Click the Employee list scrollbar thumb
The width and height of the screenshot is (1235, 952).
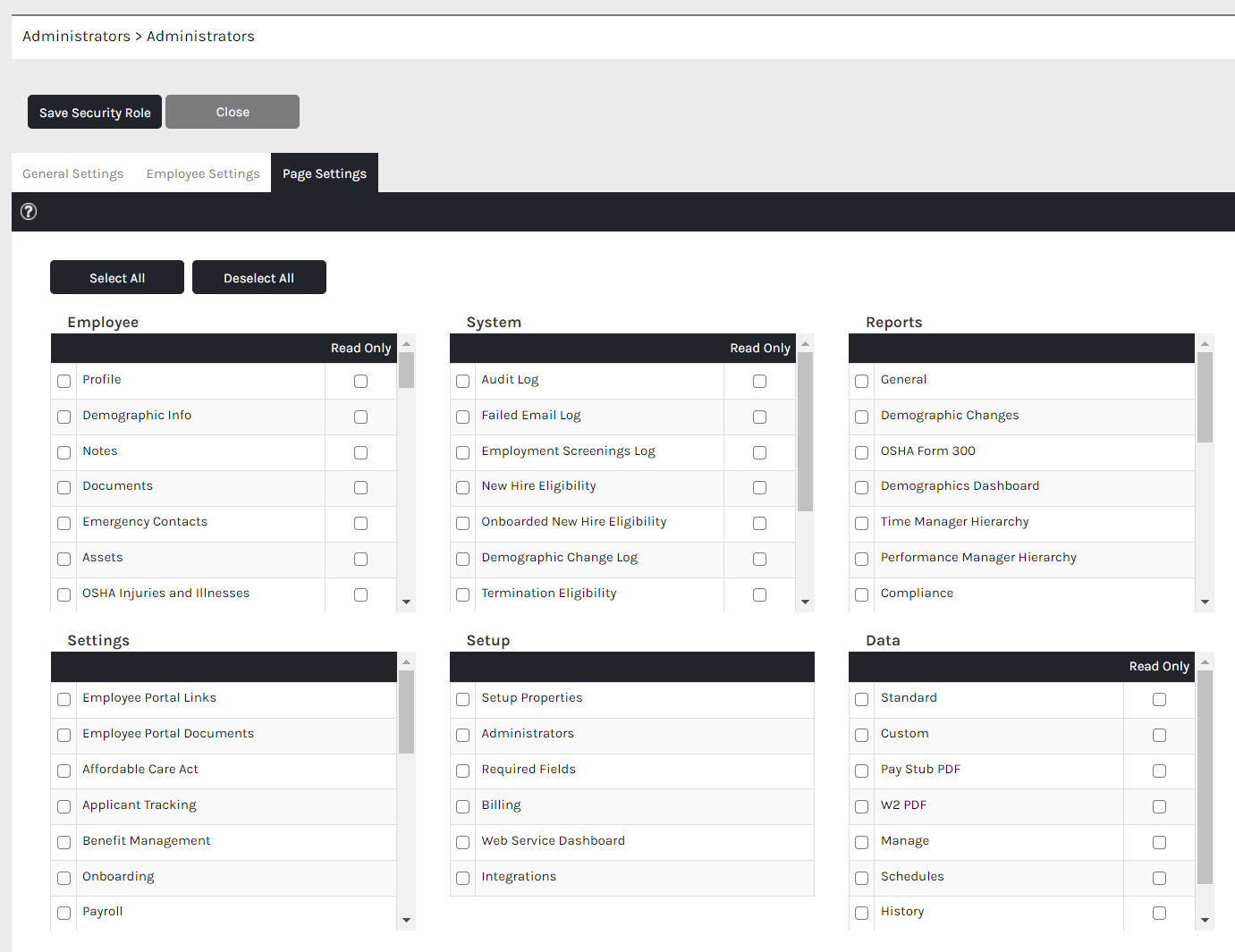click(x=407, y=370)
